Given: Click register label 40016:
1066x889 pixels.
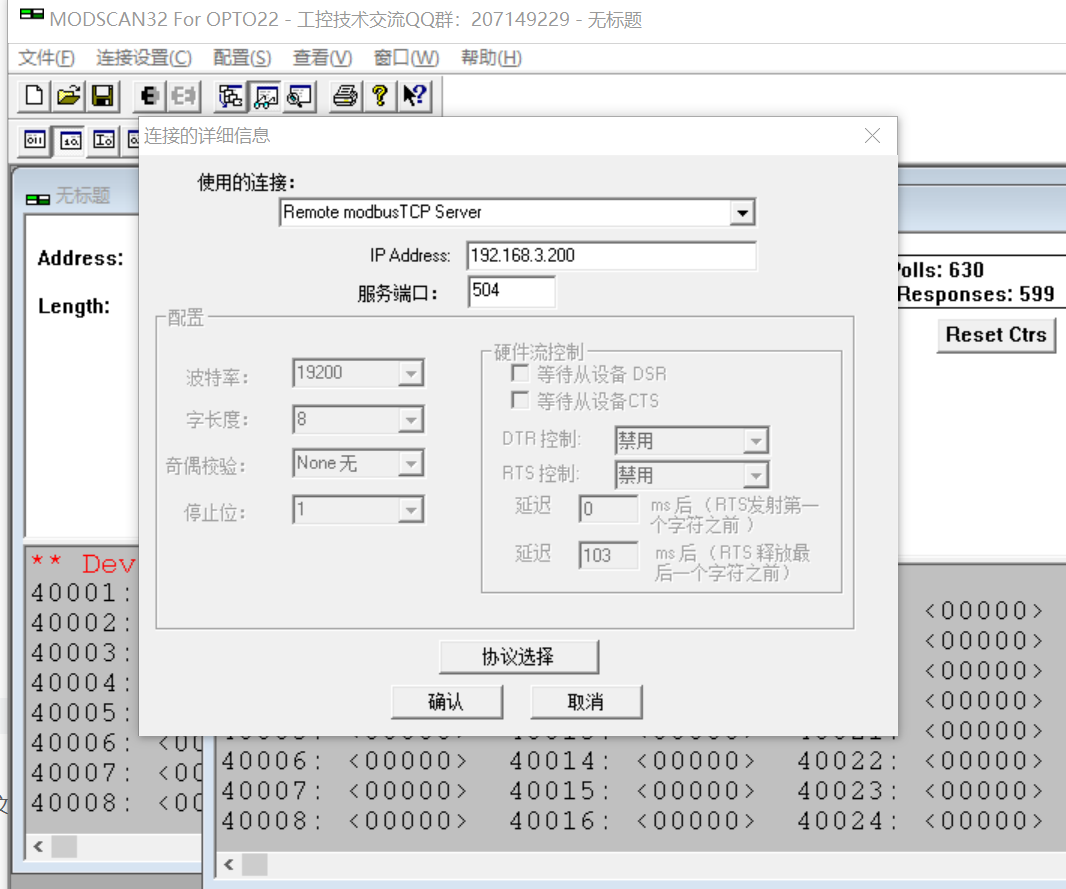Looking at the screenshot, I should click(x=560, y=820).
